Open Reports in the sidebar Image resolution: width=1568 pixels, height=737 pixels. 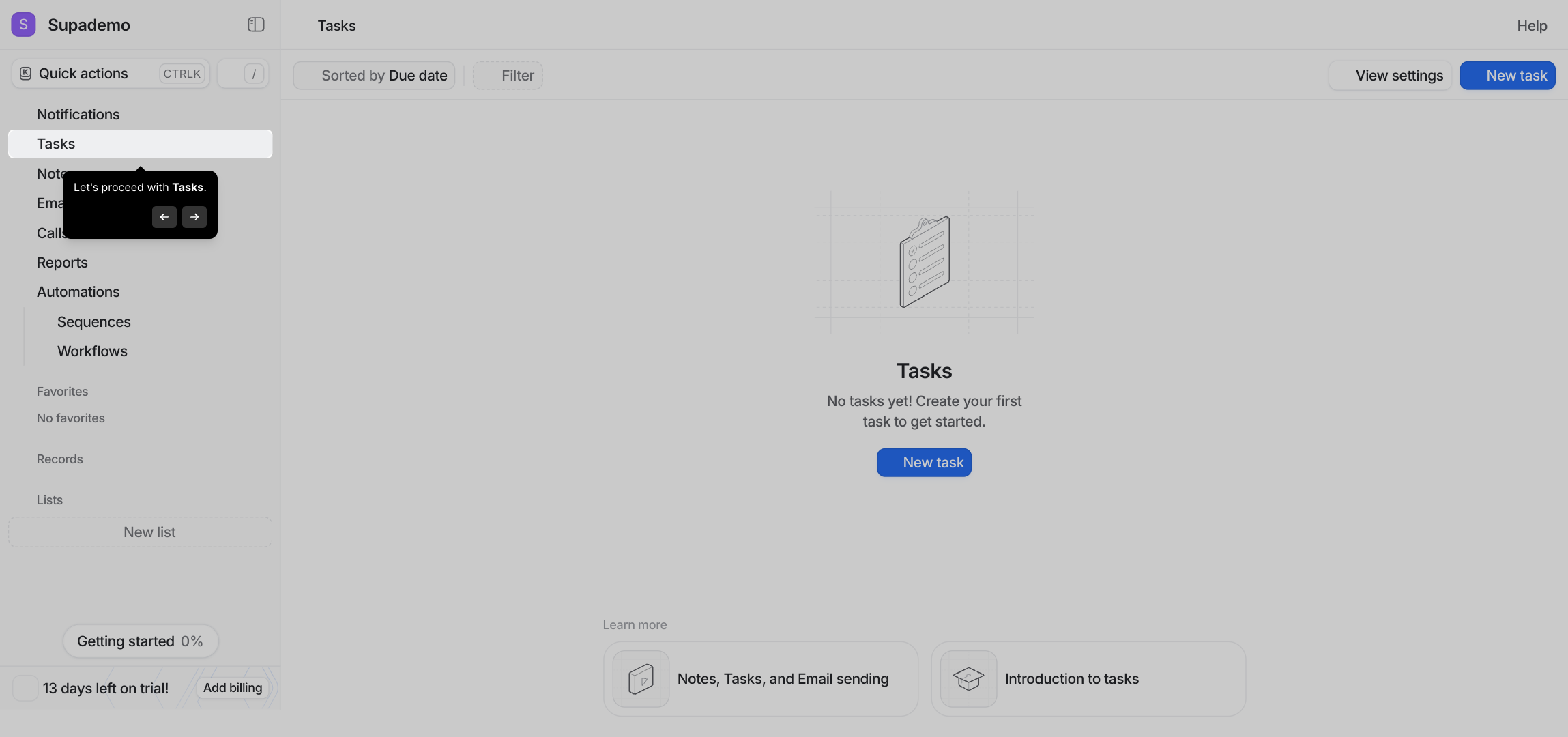point(140,263)
